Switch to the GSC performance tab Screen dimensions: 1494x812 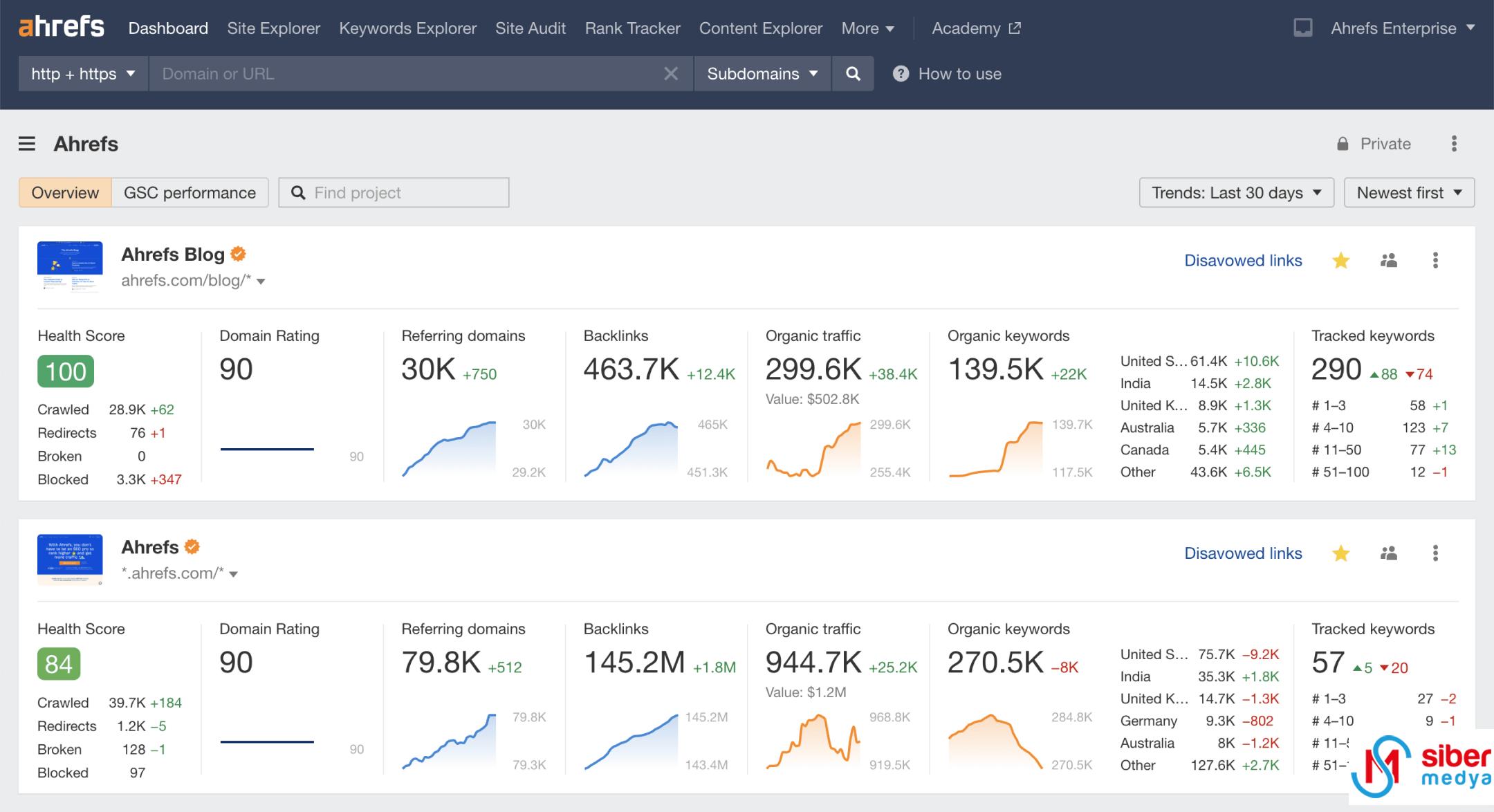point(190,192)
